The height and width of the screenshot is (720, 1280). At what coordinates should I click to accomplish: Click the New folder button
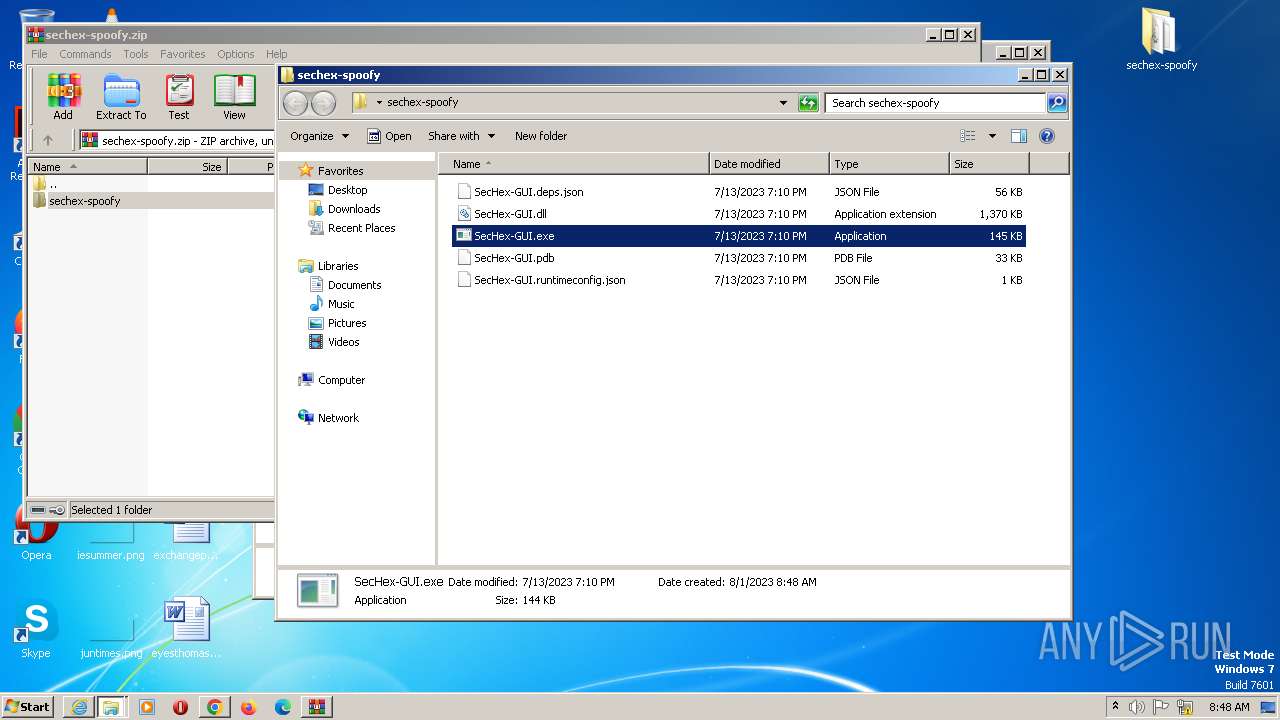tap(541, 136)
